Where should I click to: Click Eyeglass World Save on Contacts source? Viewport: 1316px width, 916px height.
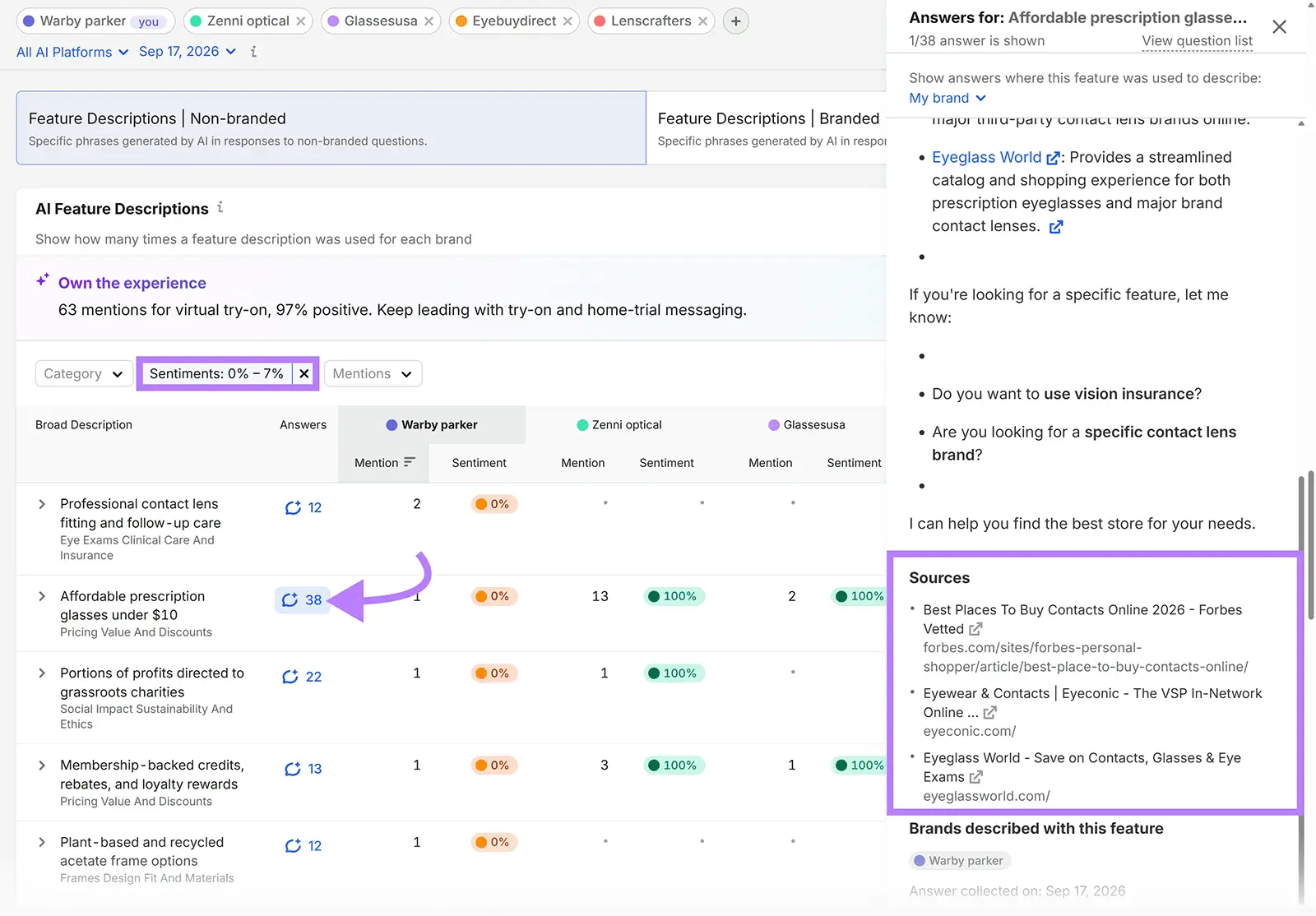pyautogui.click(x=1082, y=767)
